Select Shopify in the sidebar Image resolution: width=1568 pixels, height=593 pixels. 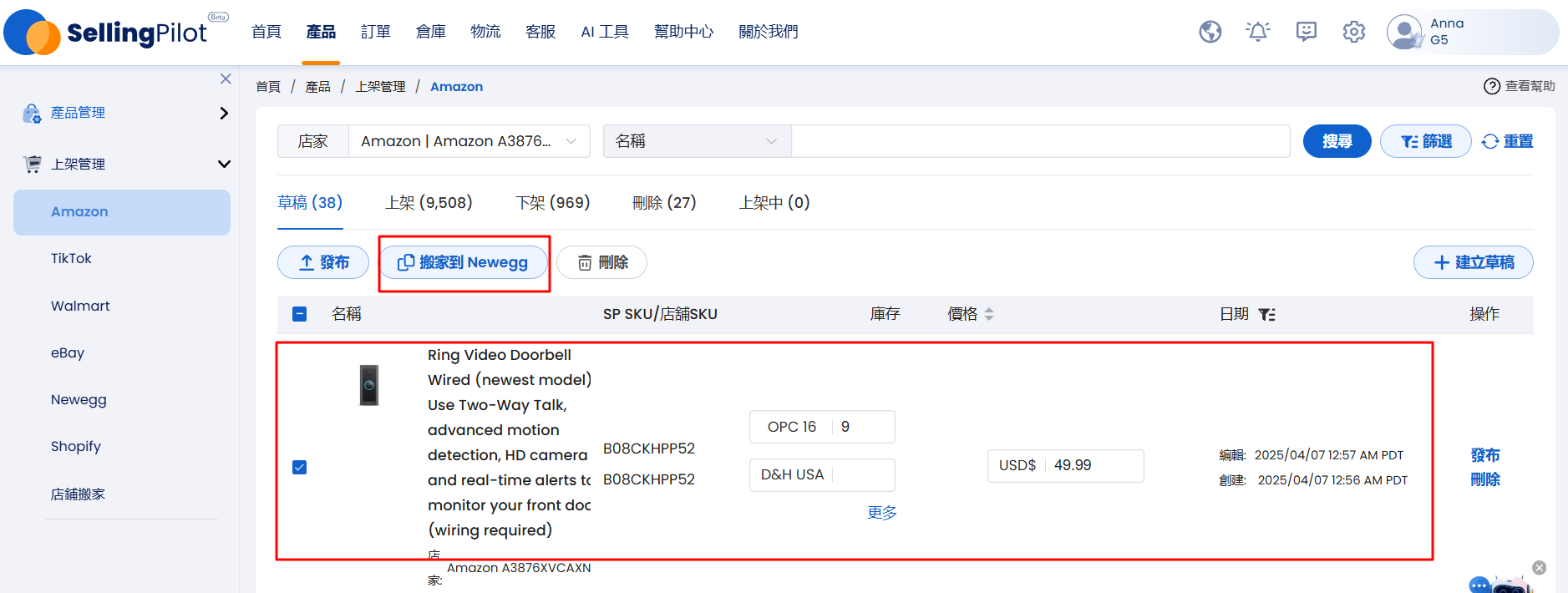[76, 447]
